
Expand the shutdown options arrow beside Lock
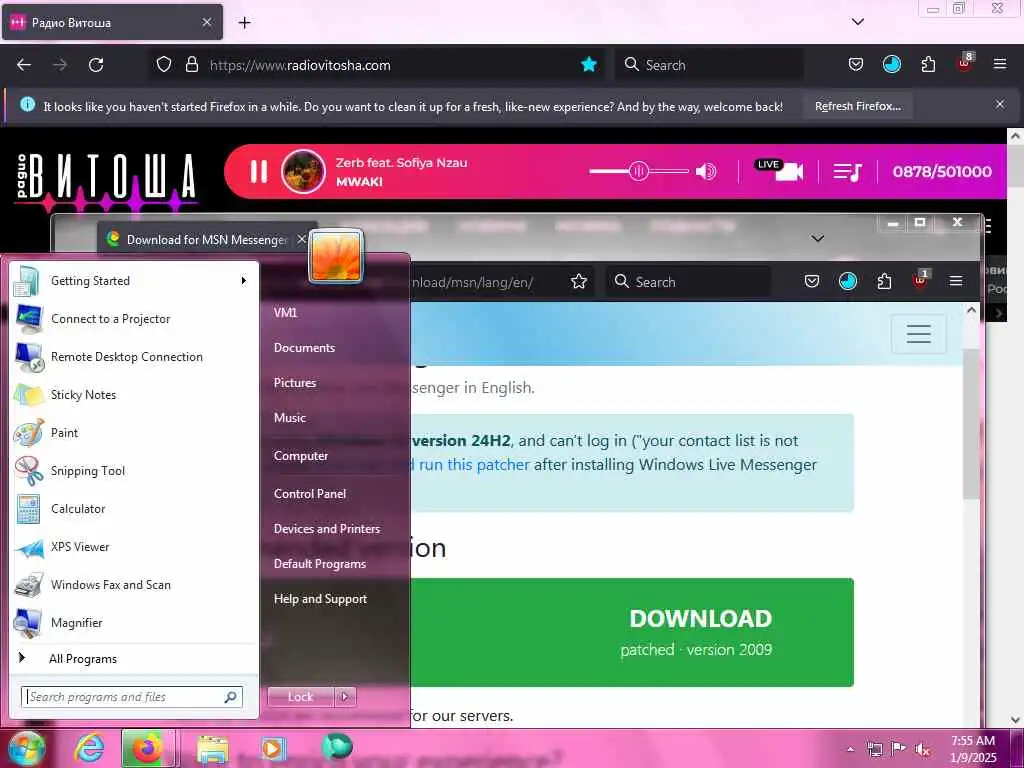point(345,697)
